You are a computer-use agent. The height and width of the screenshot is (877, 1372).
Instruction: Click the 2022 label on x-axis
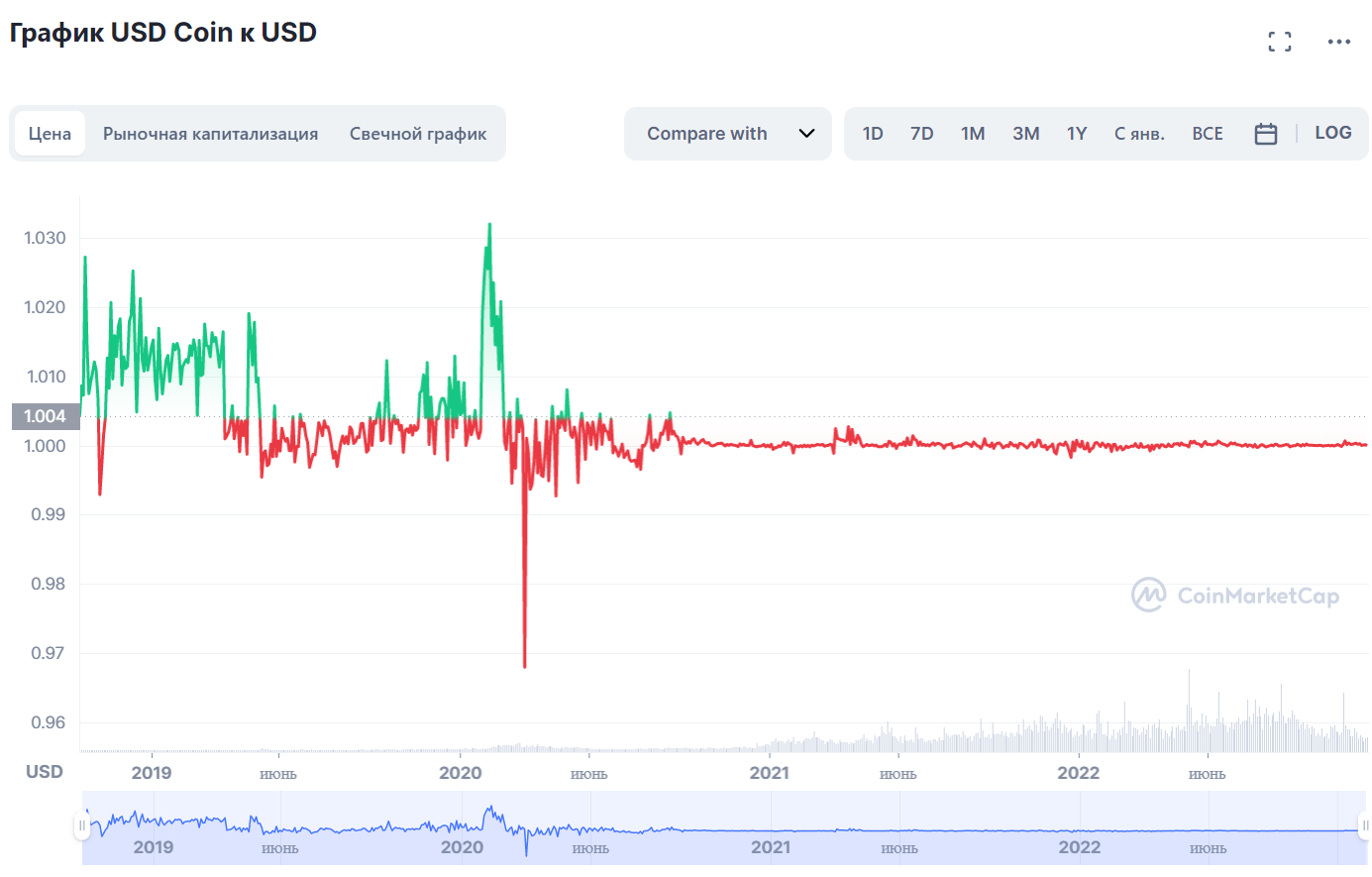pos(1079,773)
